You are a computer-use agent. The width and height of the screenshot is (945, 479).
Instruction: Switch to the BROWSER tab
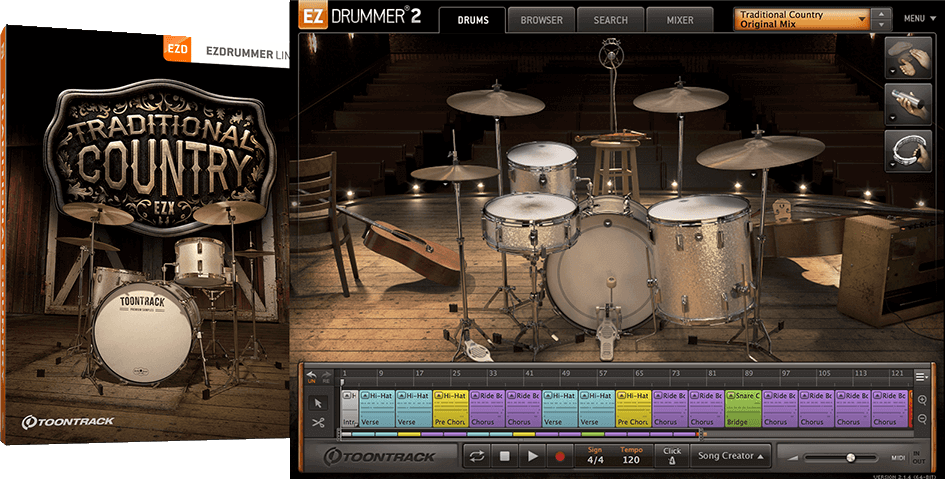tap(541, 20)
